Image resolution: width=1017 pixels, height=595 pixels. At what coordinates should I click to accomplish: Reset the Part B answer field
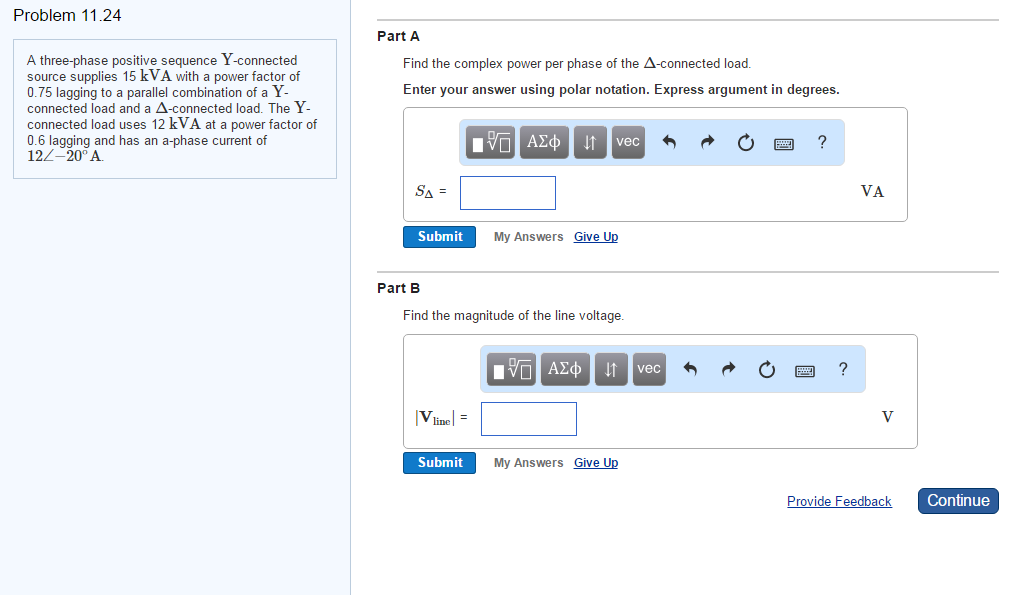pos(766,370)
